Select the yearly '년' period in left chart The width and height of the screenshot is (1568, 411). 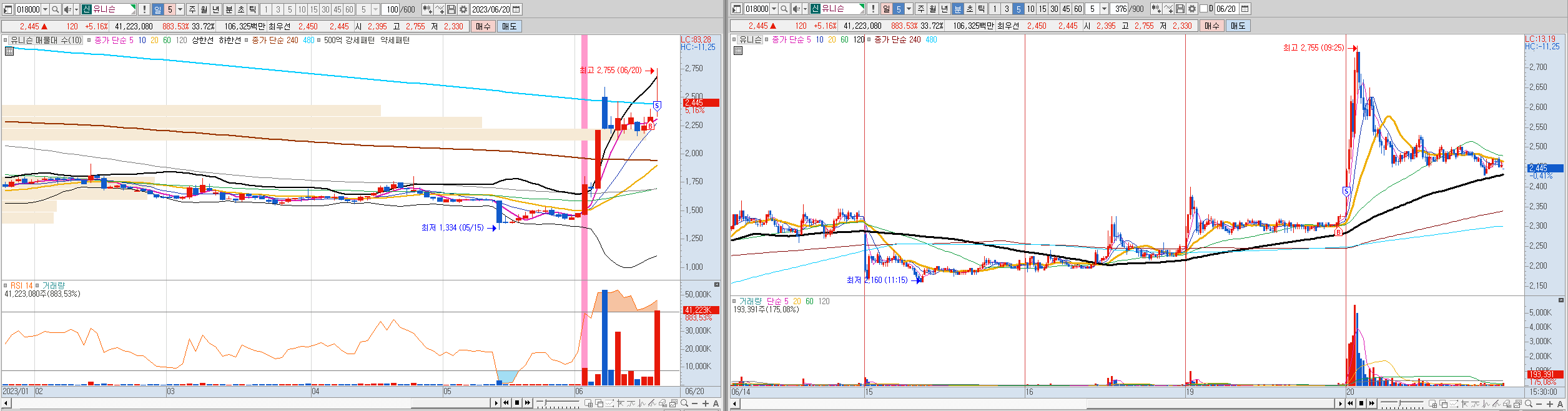point(216,9)
